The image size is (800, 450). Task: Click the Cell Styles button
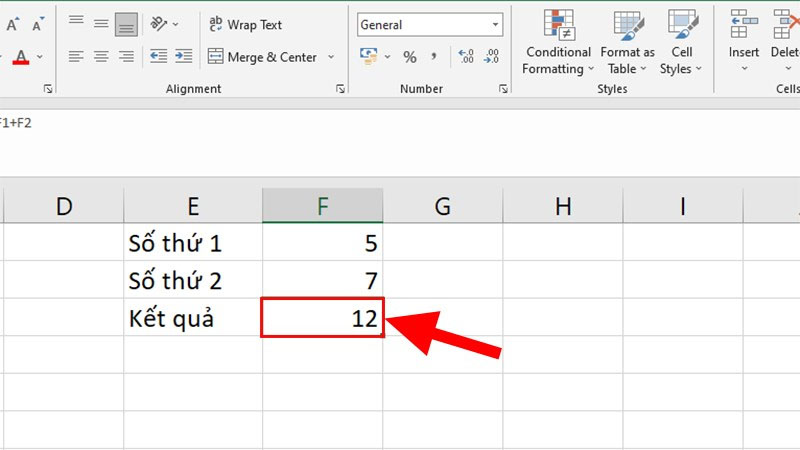point(682,43)
